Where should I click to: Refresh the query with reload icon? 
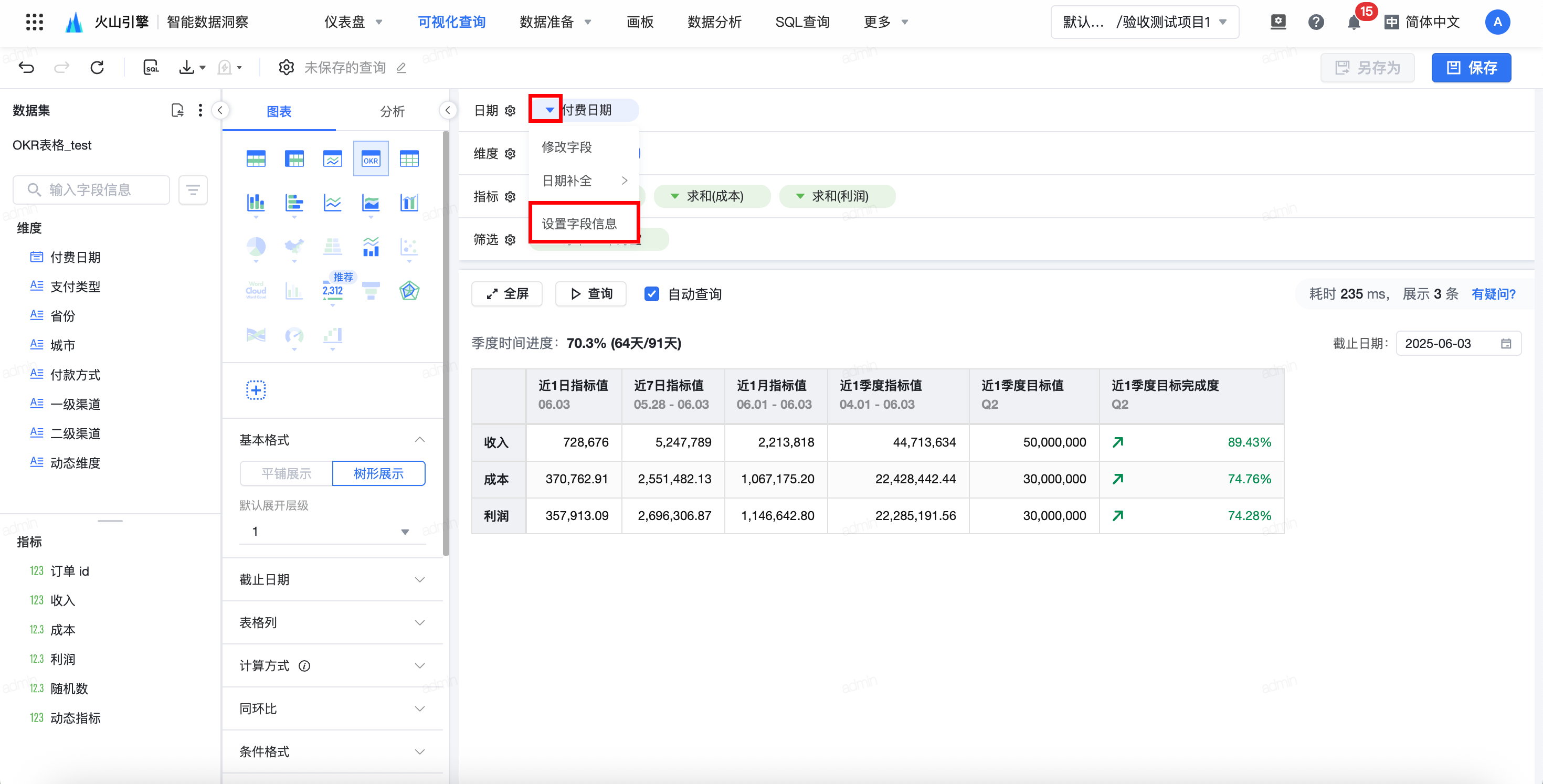tap(97, 67)
